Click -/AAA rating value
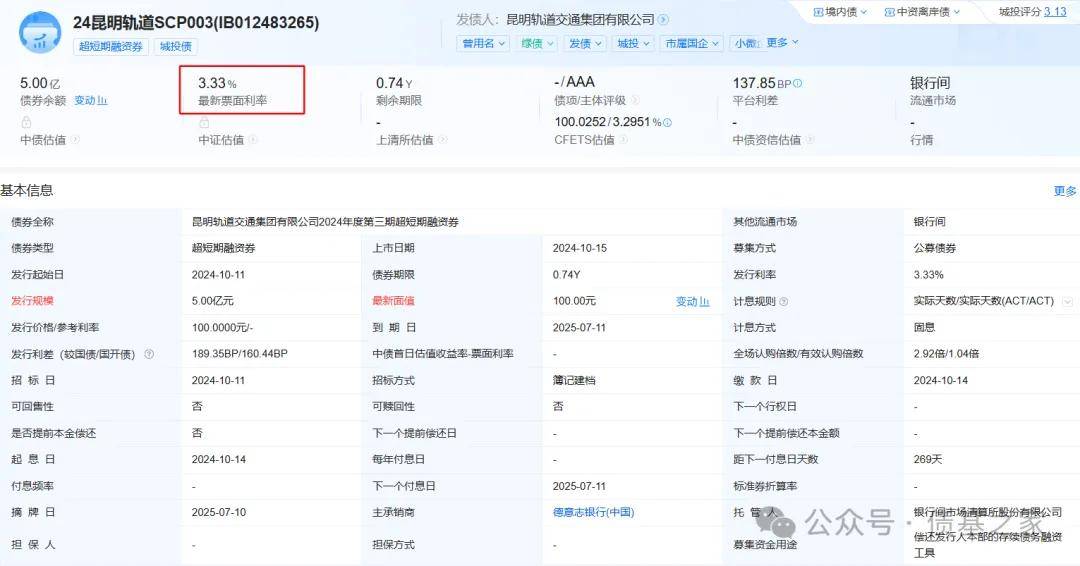 (x=574, y=82)
